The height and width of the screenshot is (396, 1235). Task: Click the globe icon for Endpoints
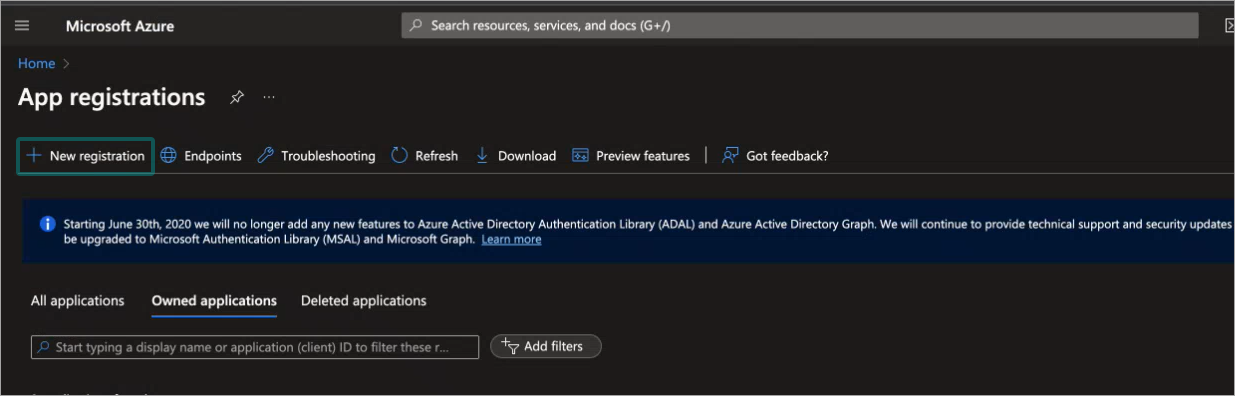(x=169, y=156)
